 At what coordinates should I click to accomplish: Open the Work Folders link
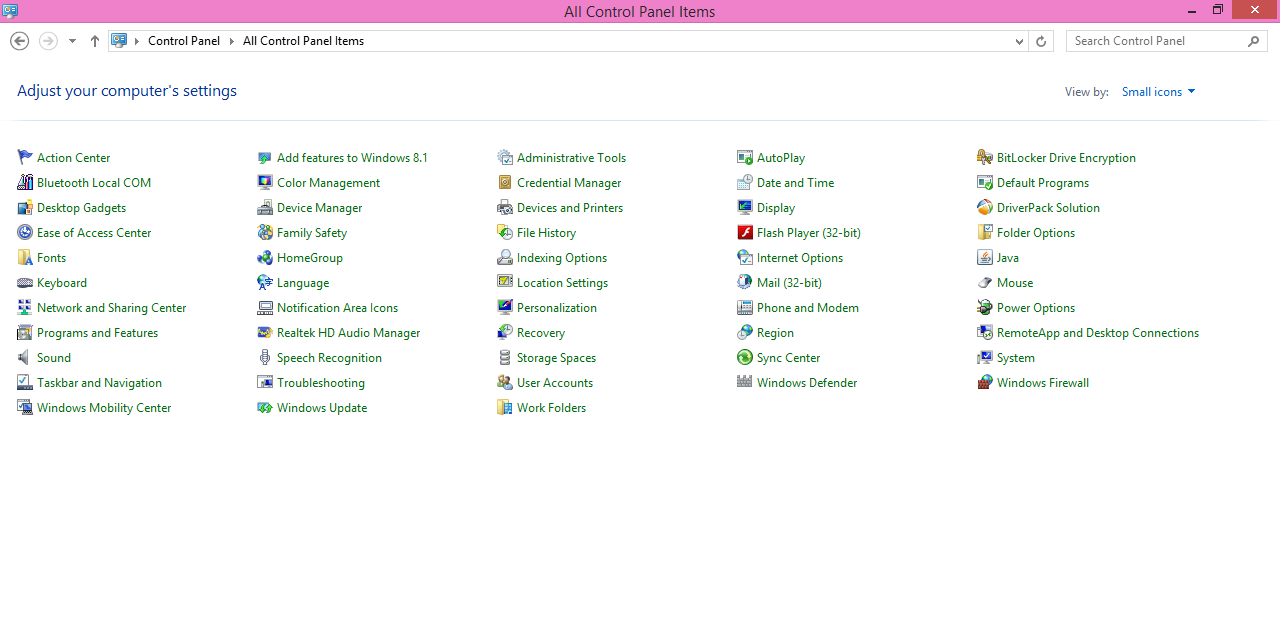pos(551,408)
